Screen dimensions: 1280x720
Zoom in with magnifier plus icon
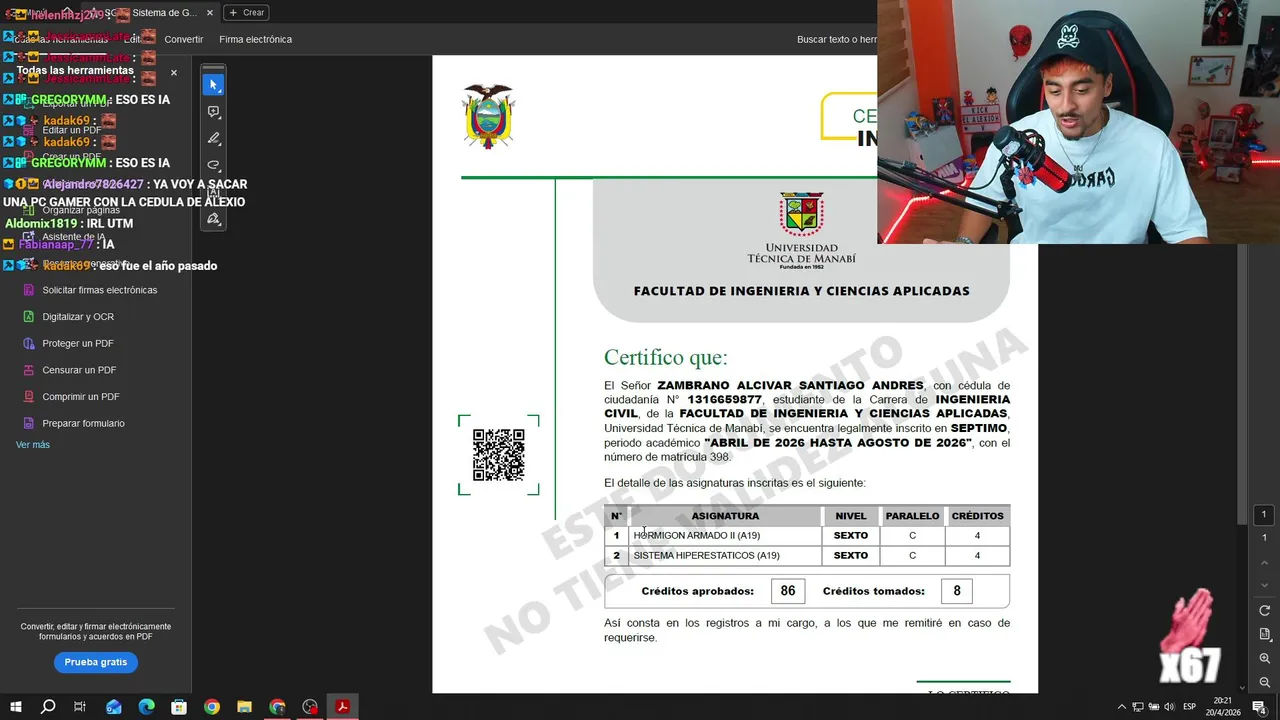click(1264, 658)
